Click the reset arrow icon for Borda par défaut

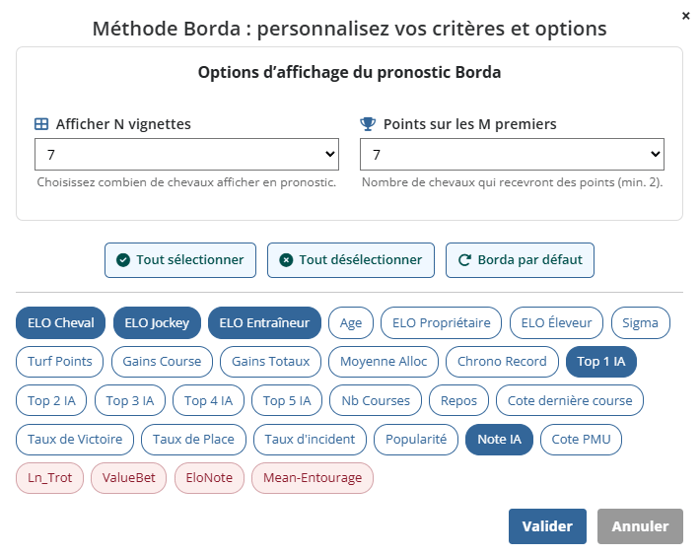pyautogui.click(x=464, y=260)
